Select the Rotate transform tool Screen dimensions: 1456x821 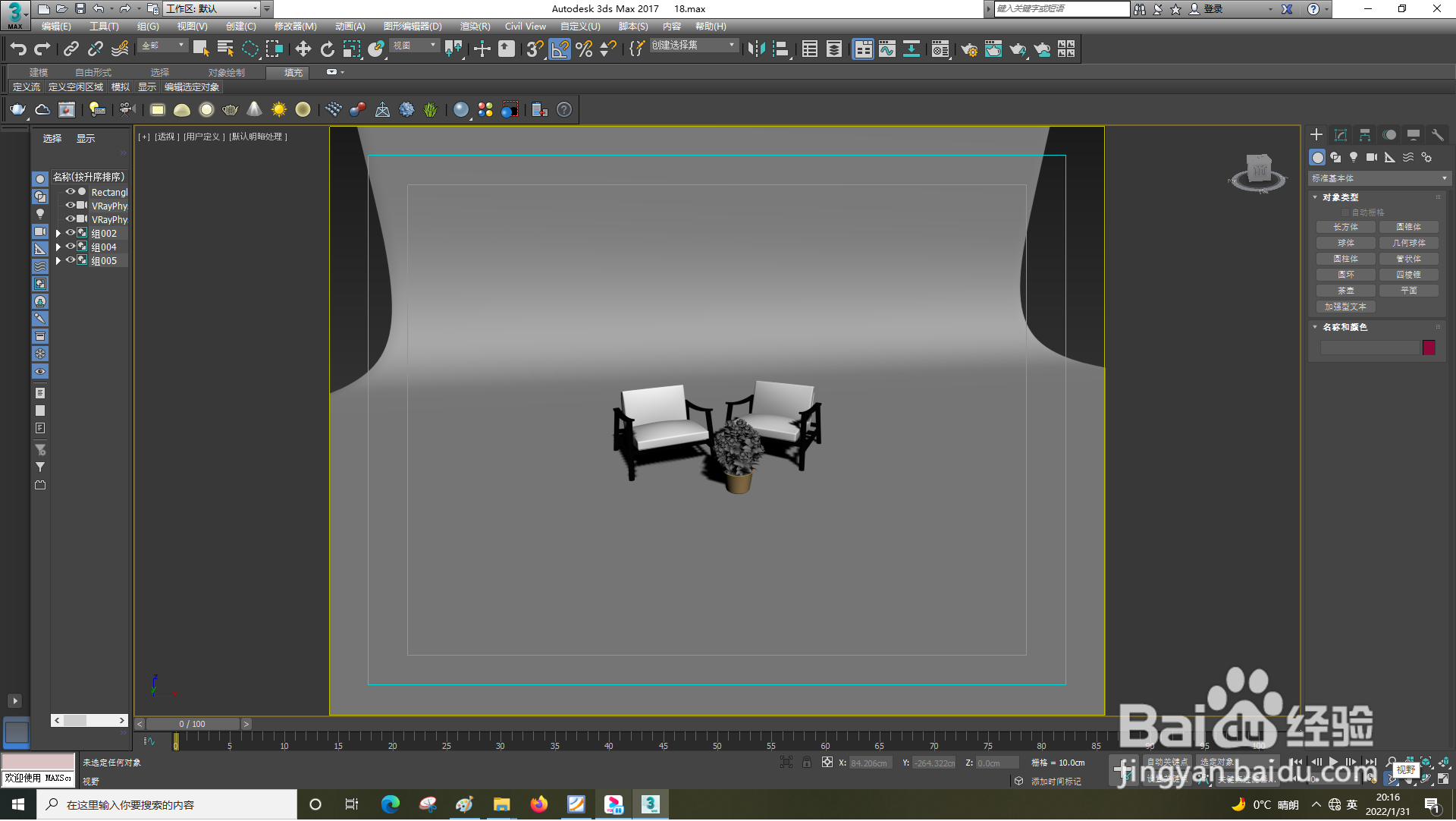[x=327, y=49]
